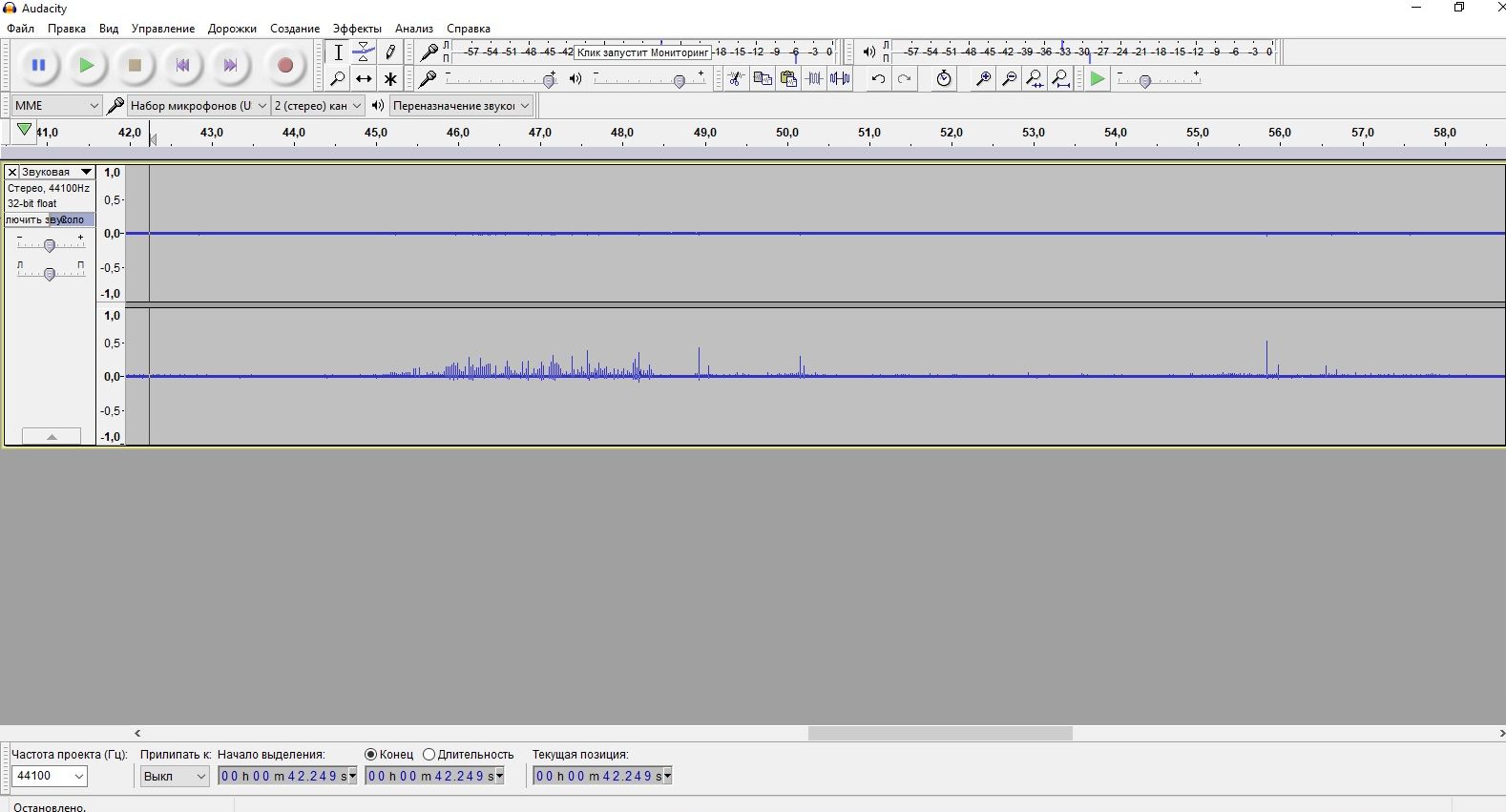This screenshot has width=1506, height=812.
Task: Click the scissors Cut icon
Action: tap(736, 78)
